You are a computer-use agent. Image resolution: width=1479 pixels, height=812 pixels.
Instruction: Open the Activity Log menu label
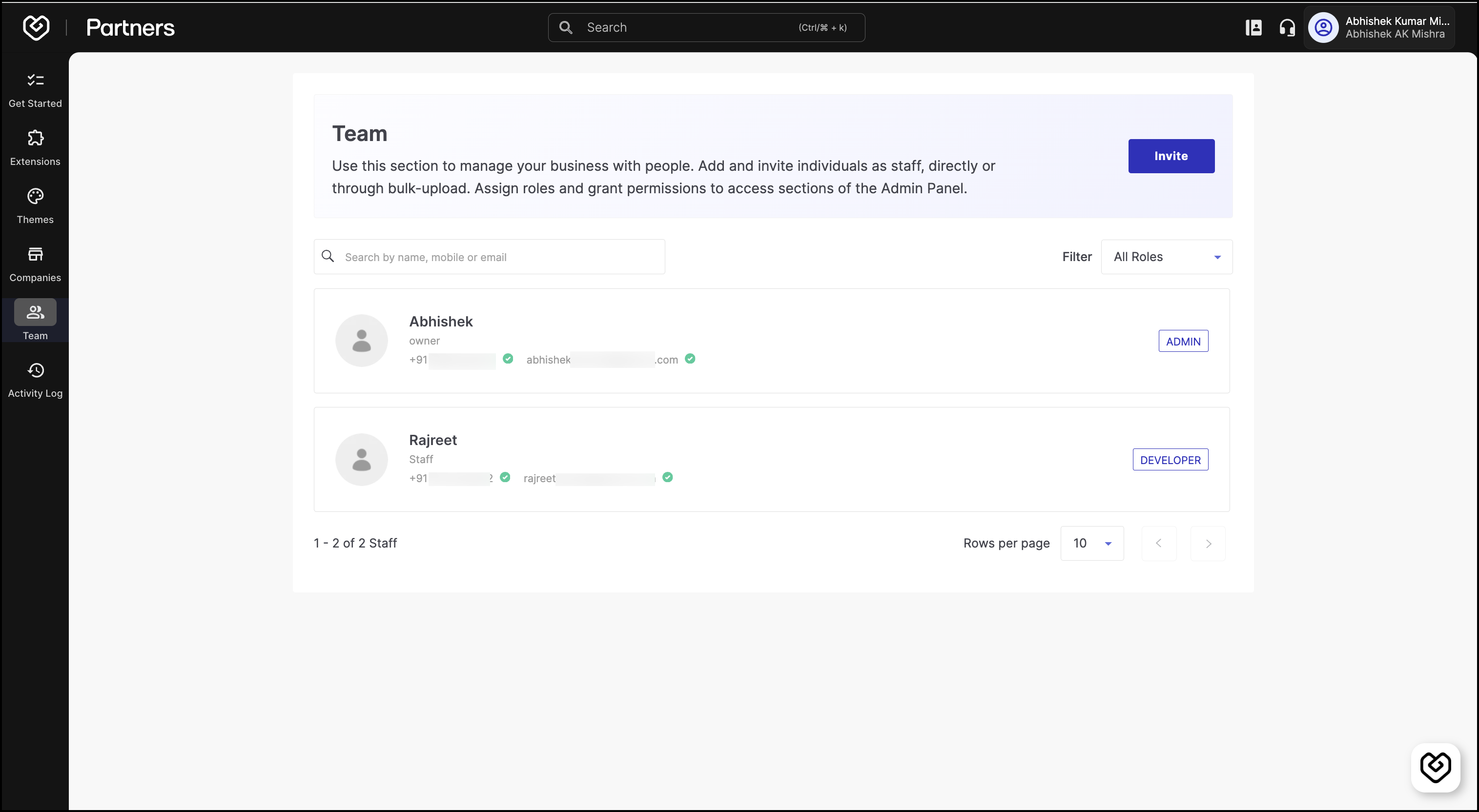point(35,393)
